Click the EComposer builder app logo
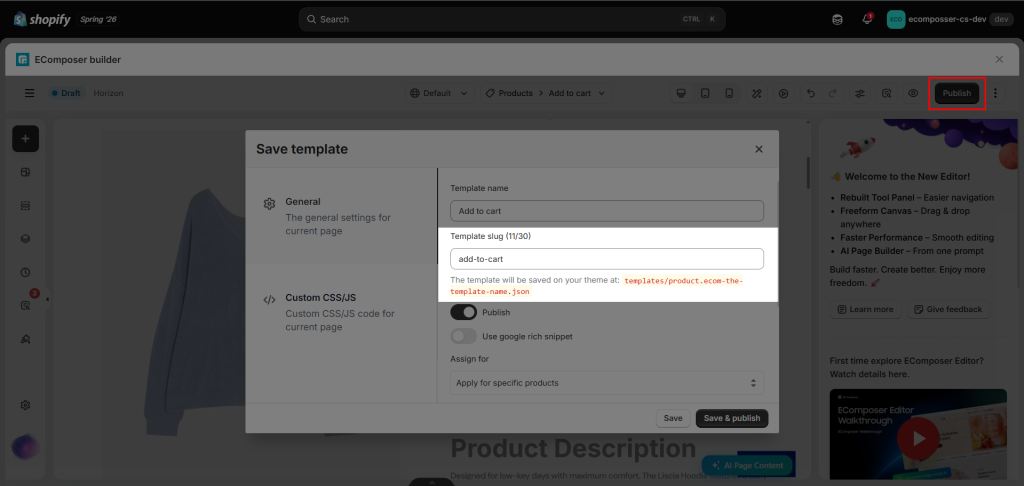 pyautogui.click(x=23, y=59)
